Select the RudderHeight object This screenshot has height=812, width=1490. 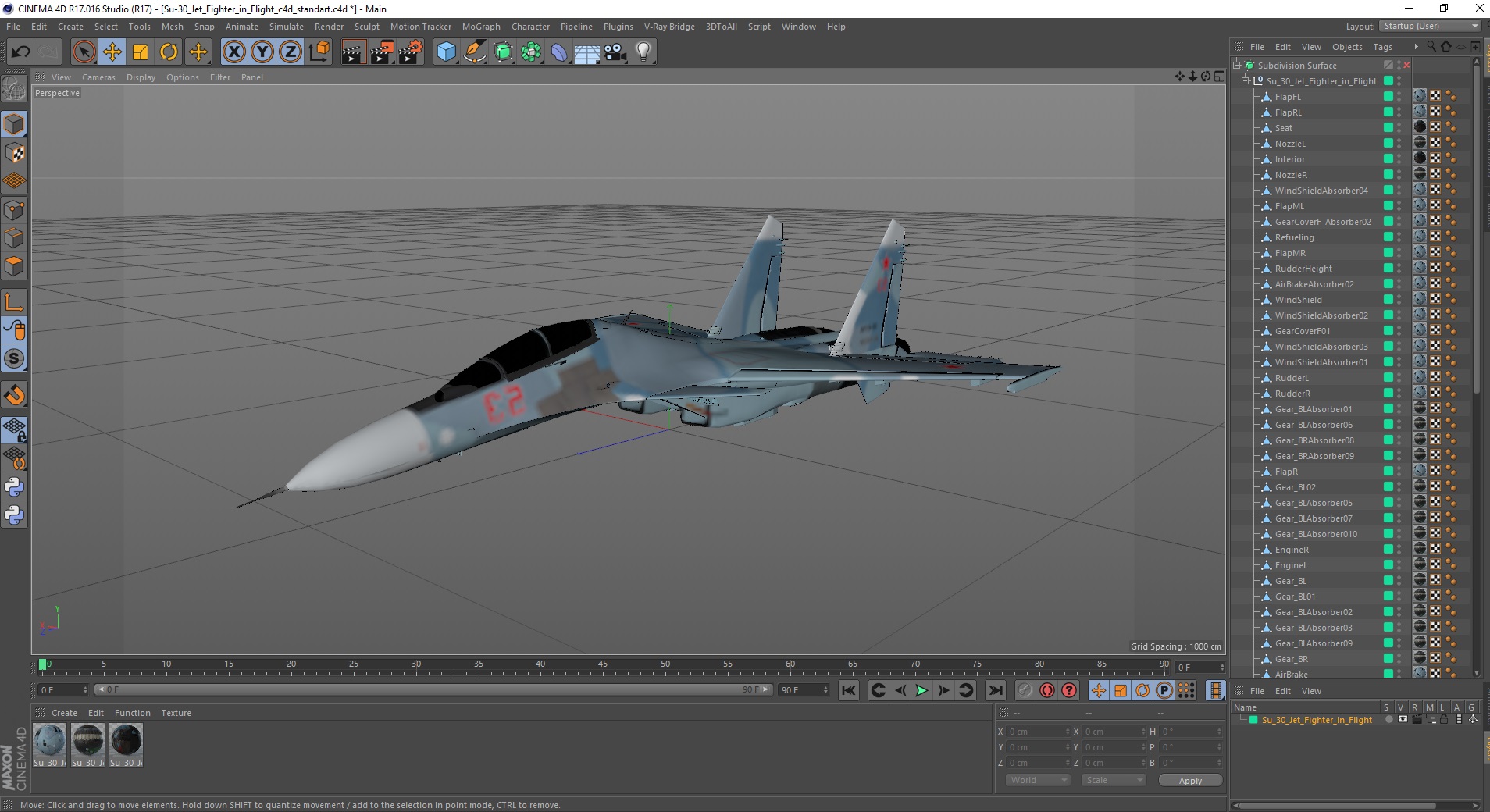tap(1303, 269)
